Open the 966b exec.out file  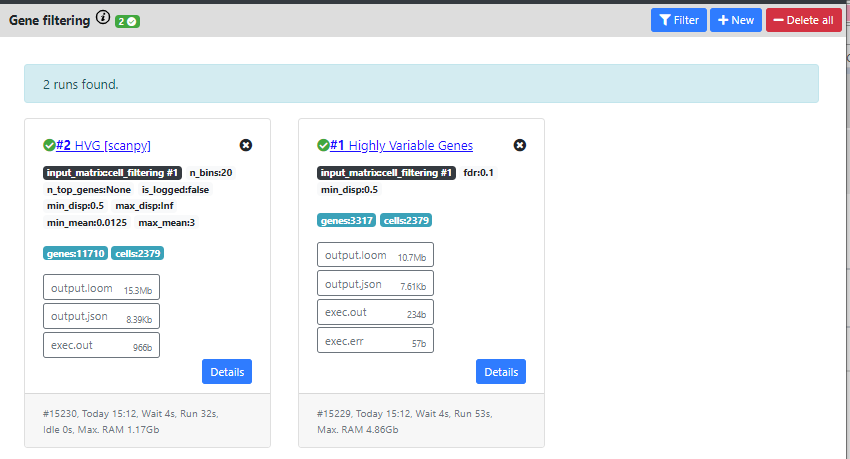coord(101,346)
